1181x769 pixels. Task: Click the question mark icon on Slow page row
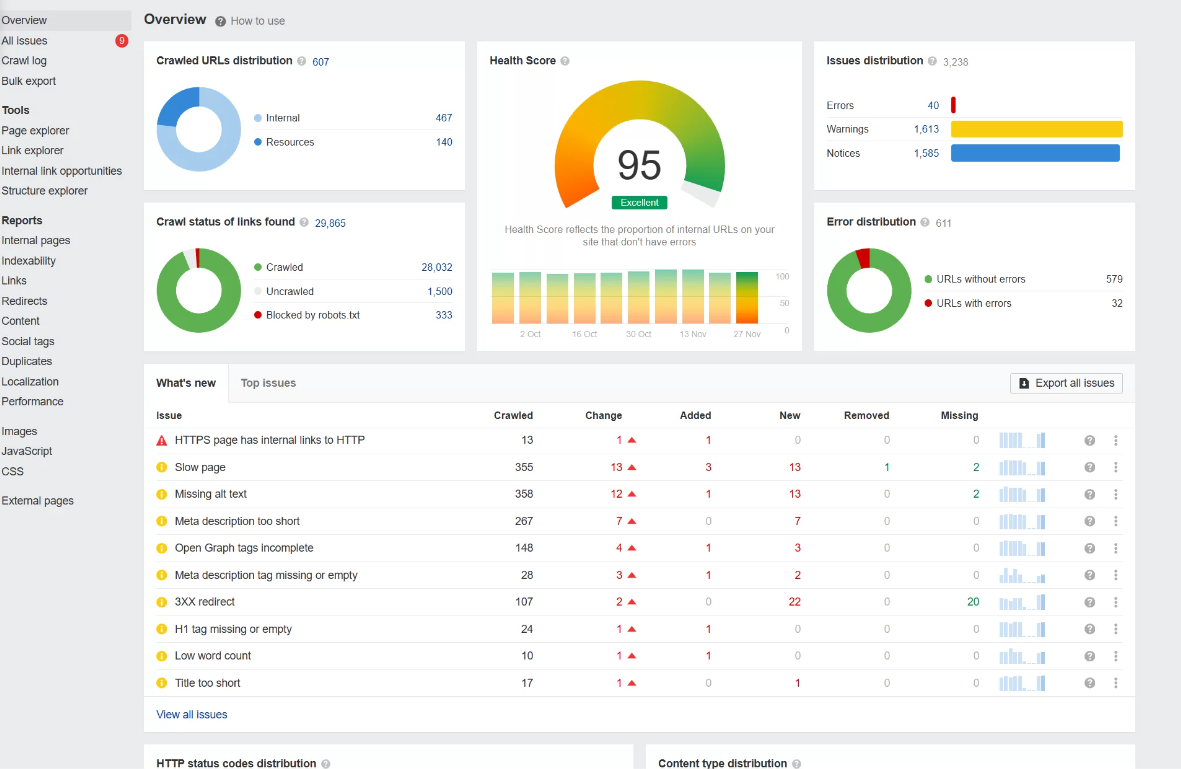coord(1089,466)
